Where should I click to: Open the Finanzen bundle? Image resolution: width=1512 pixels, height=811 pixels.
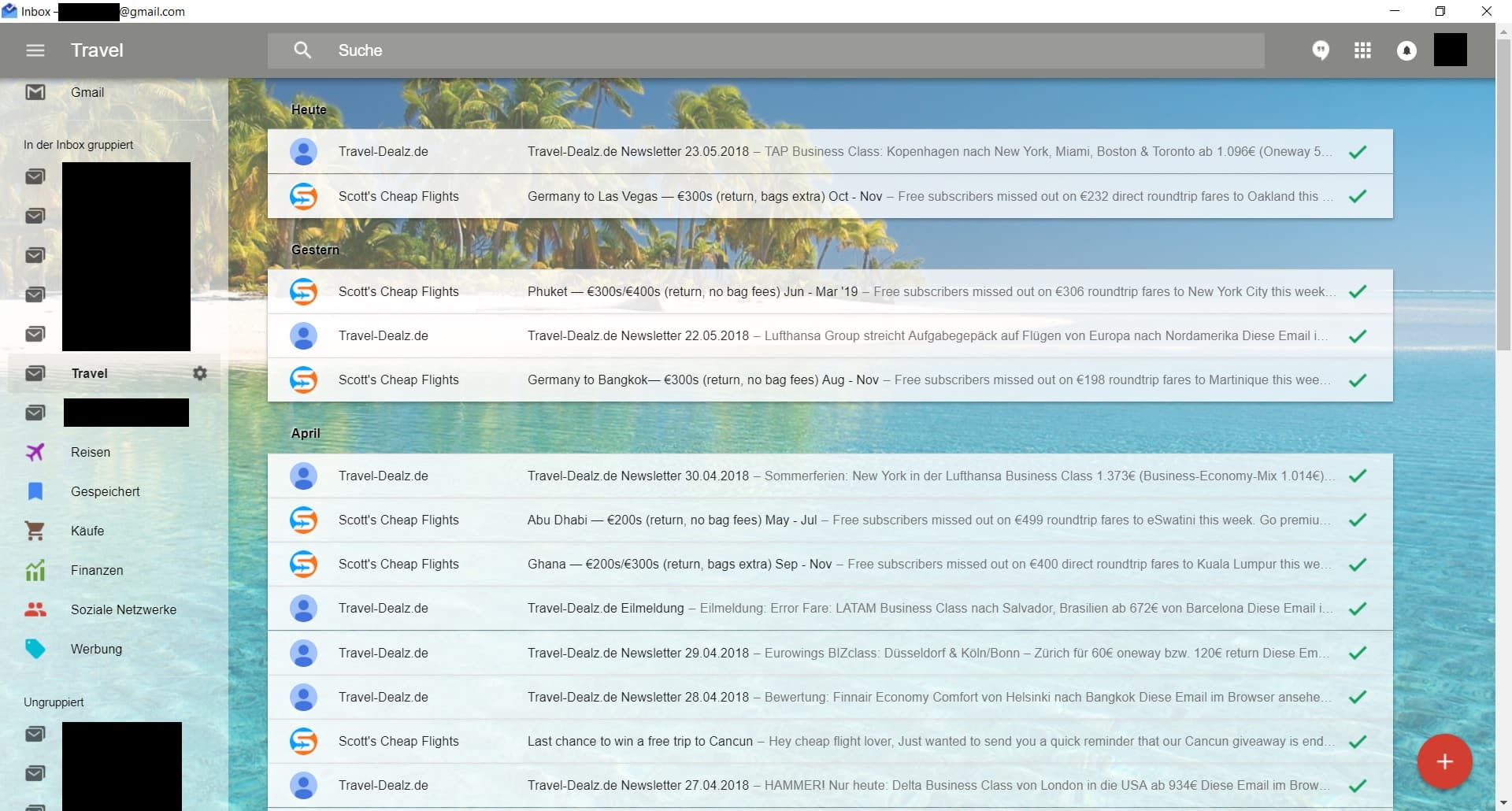(114, 570)
